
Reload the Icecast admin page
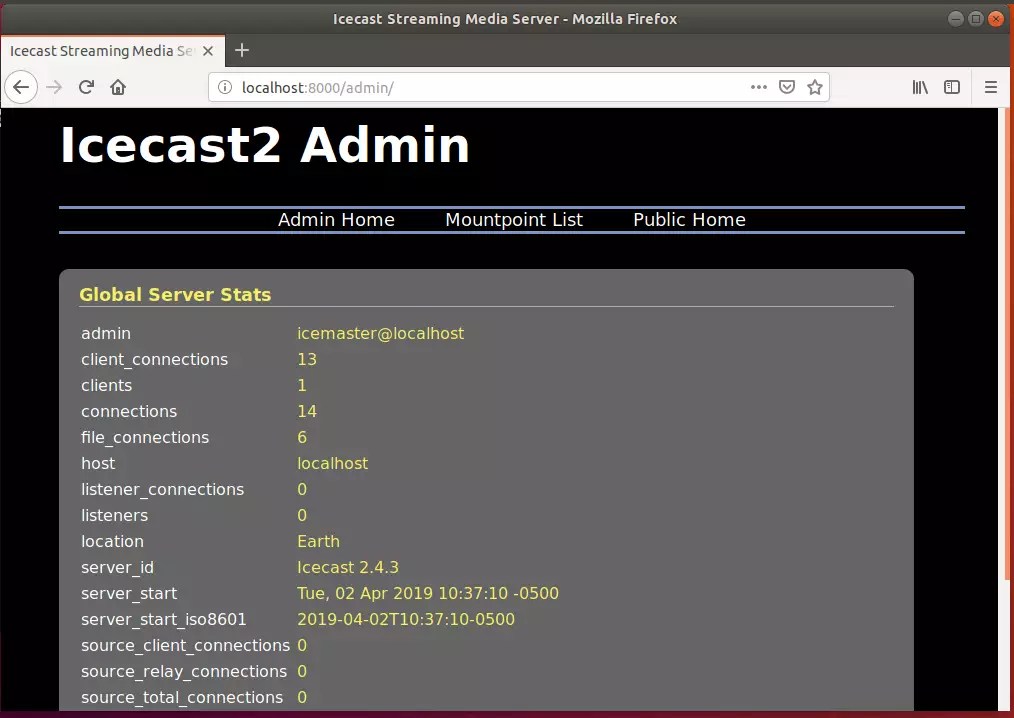tap(86, 87)
